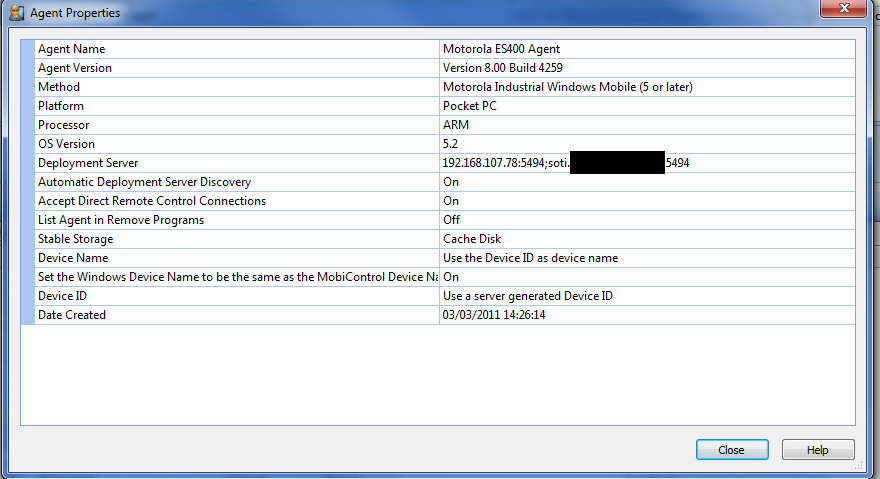Select the Processor label
This screenshot has height=479, width=880.
(x=63, y=125)
